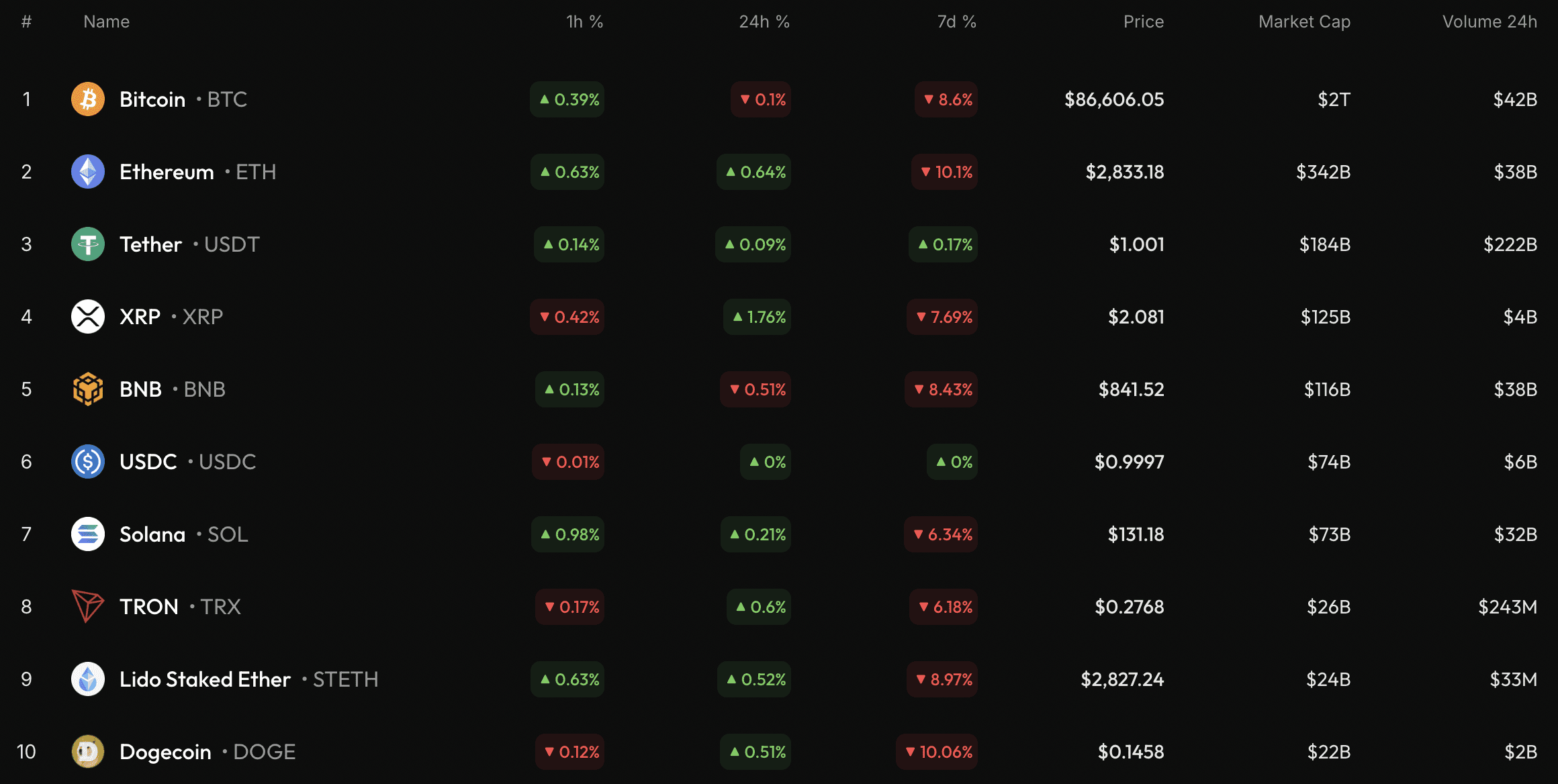
Task: Sort by Market Cap header
Action: [x=1303, y=21]
